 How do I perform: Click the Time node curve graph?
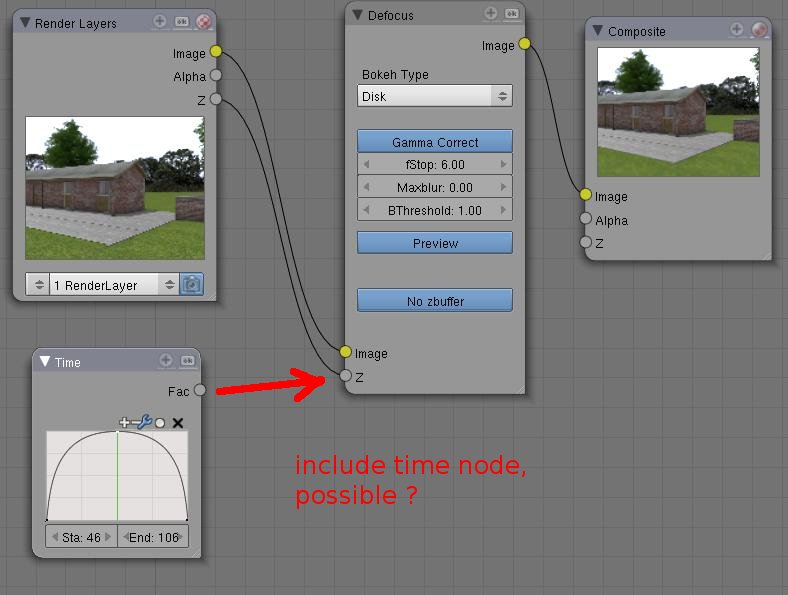click(x=117, y=476)
